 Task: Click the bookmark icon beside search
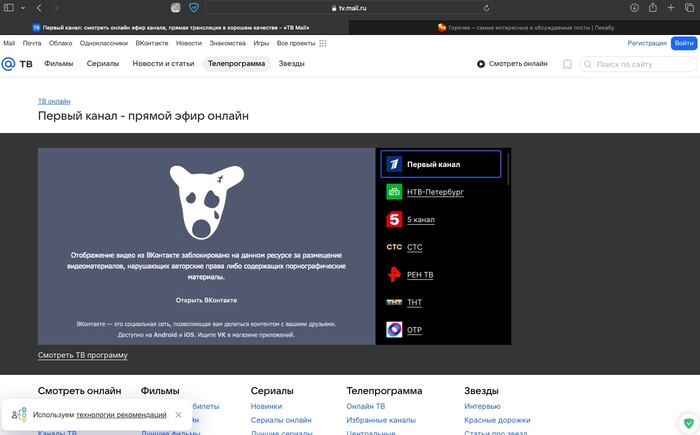[x=567, y=64]
